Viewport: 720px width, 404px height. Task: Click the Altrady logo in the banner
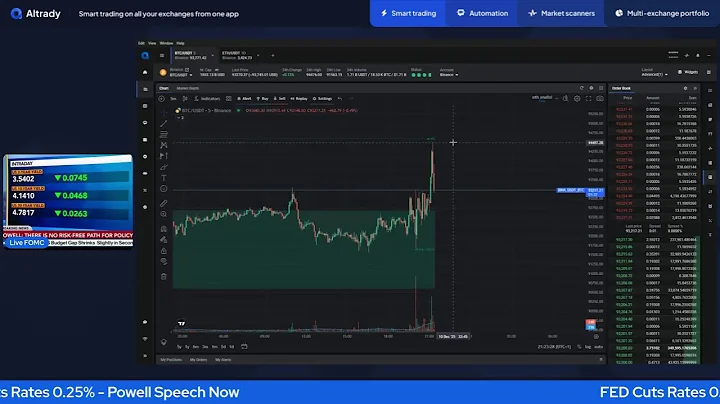click(36, 14)
